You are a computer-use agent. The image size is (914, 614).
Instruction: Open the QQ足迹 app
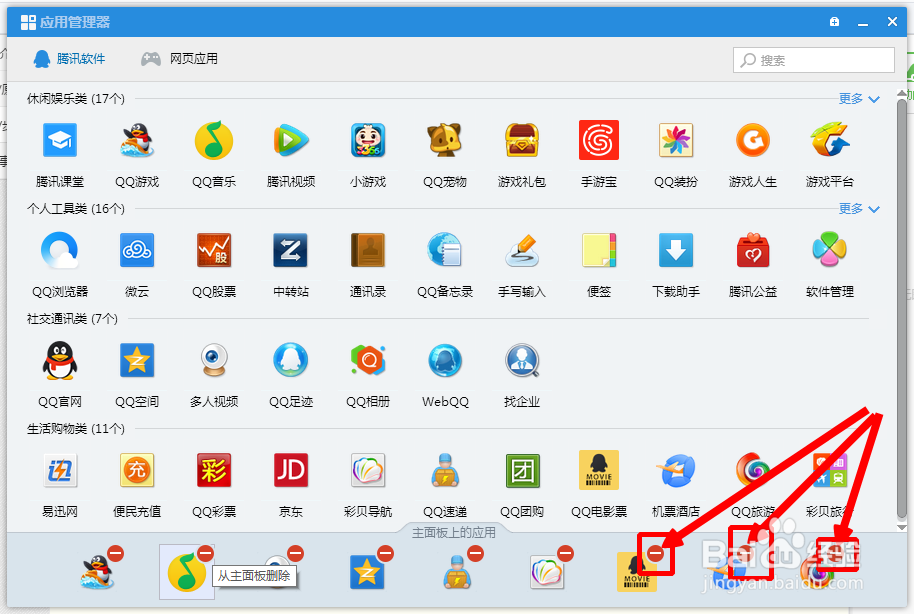291,360
